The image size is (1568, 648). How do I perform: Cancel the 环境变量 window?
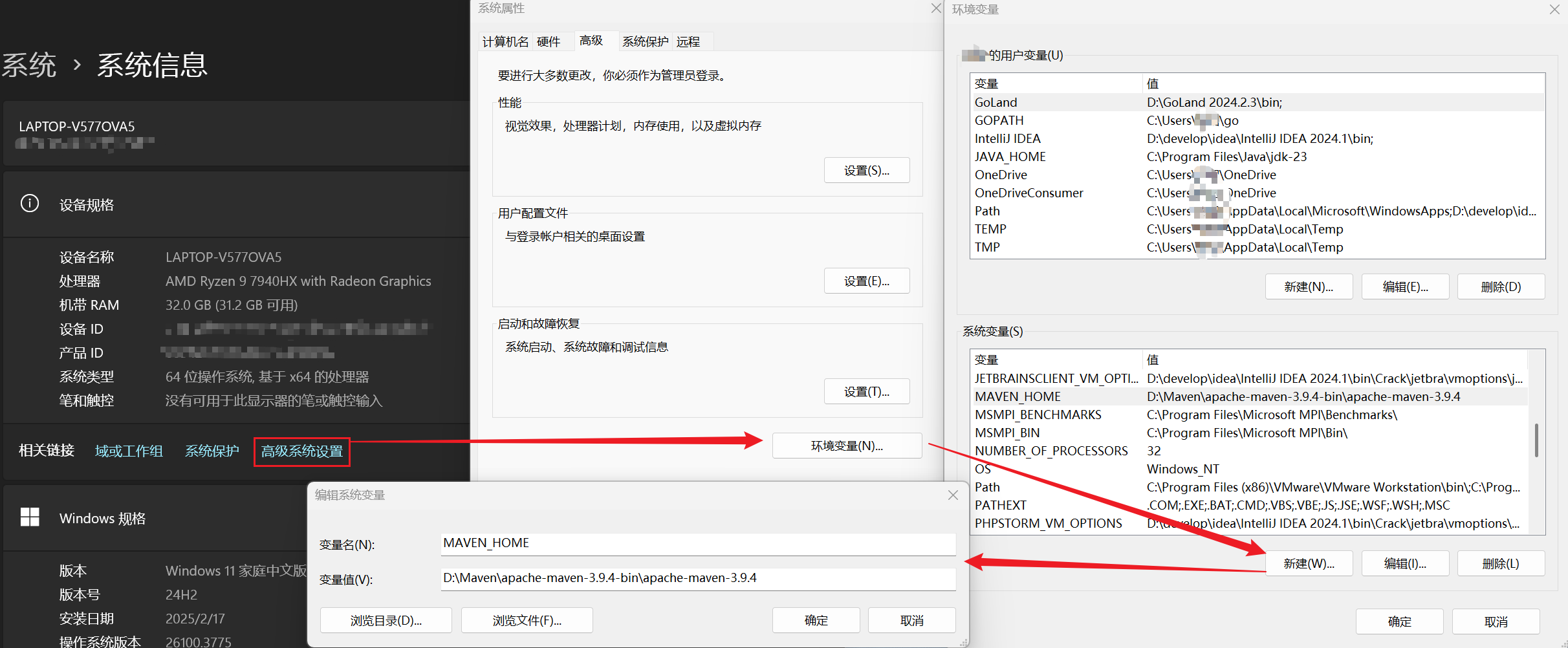pos(1496,621)
